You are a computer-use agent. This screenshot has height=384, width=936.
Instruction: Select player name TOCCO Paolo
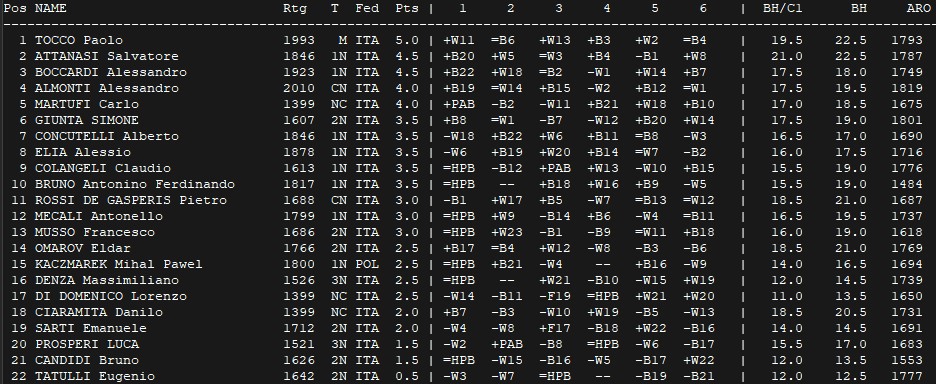[x=79, y=41]
